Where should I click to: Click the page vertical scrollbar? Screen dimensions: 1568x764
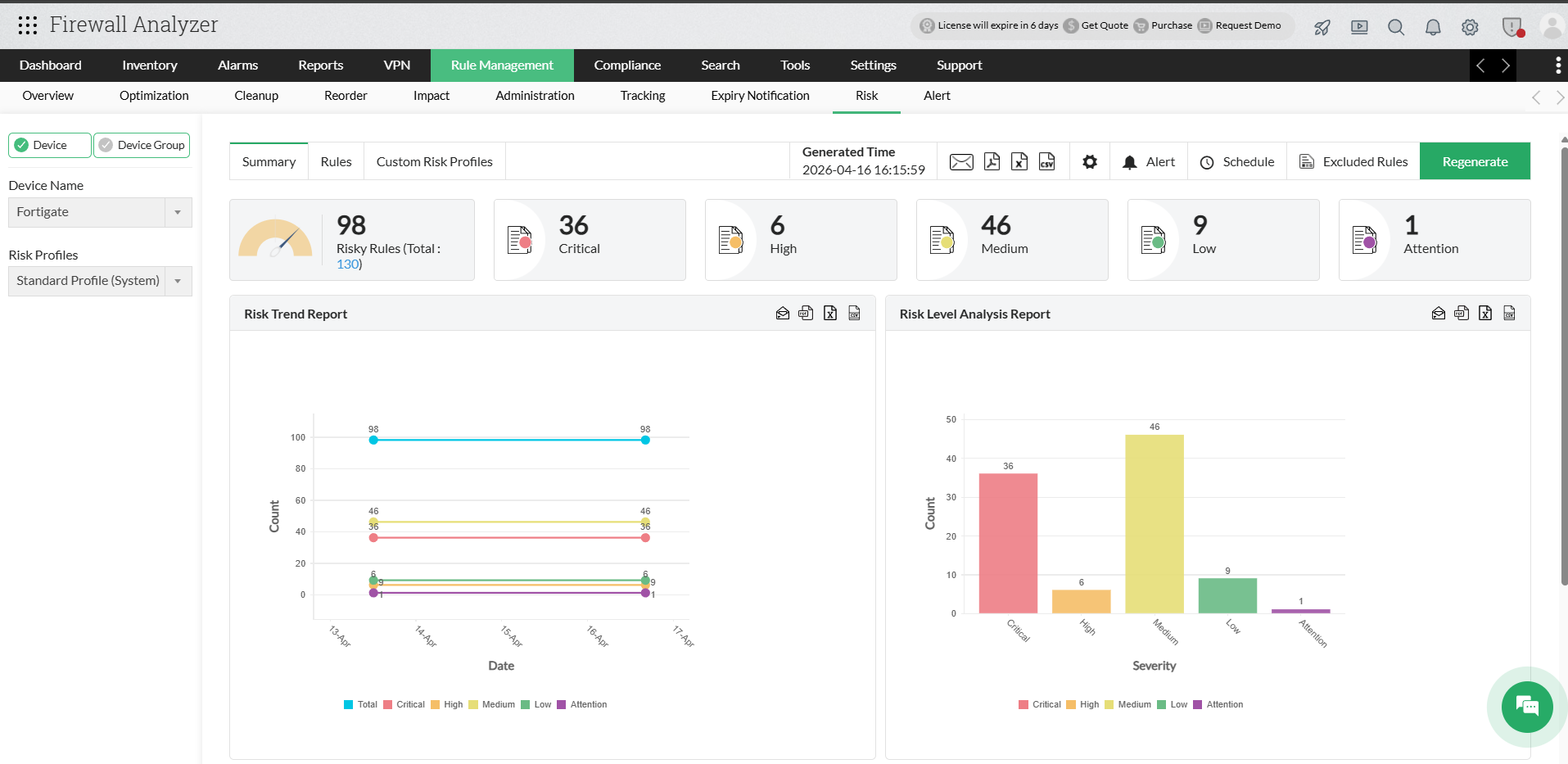tap(1564, 364)
